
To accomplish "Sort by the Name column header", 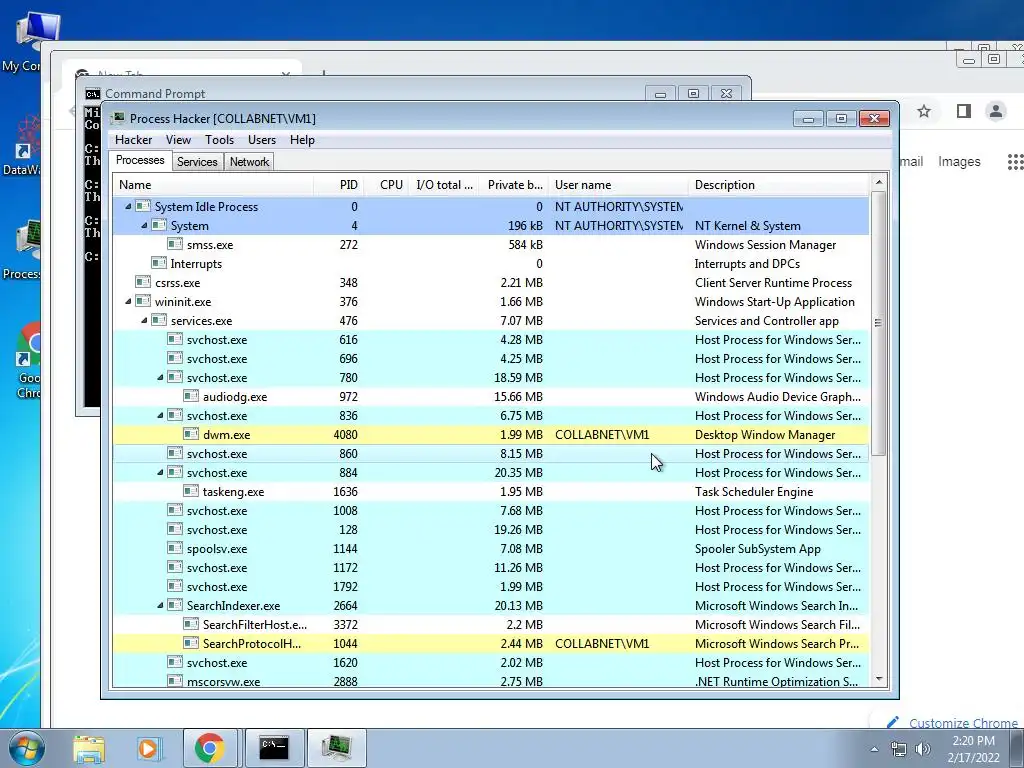I will click(x=213, y=185).
